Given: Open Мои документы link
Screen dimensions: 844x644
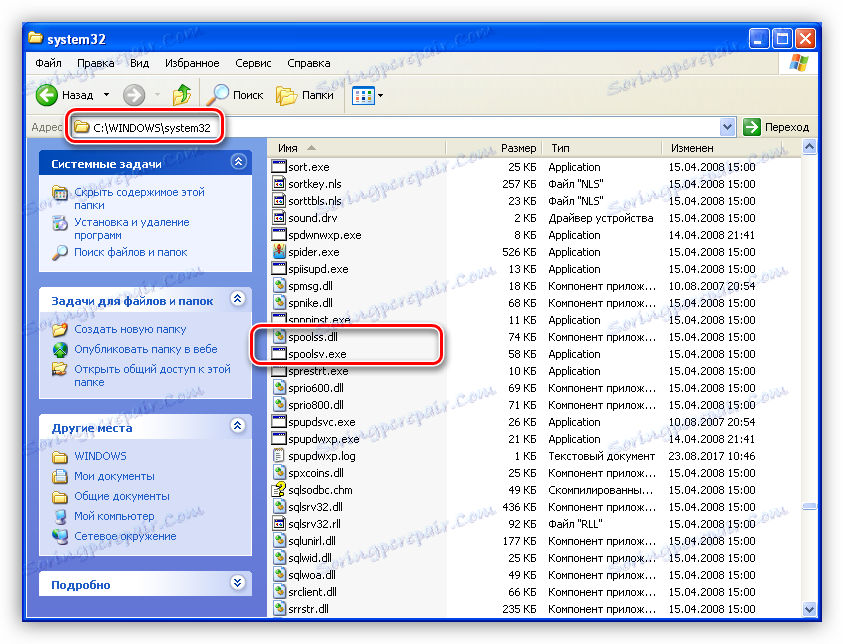Looking at the screenshot, I should click(114, 476).
